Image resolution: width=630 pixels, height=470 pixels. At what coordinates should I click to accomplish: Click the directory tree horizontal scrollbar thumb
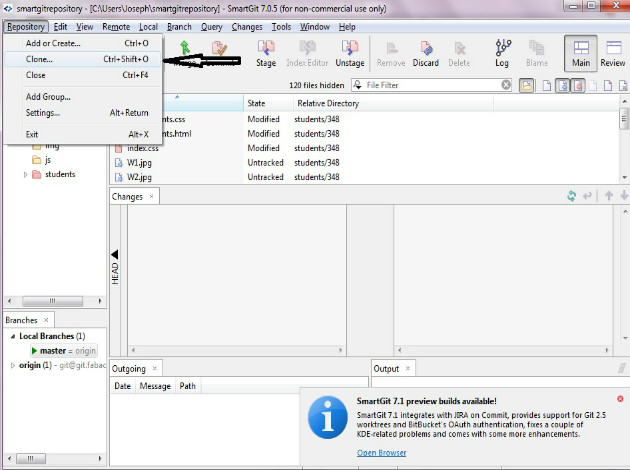click(x=52, y=301)
